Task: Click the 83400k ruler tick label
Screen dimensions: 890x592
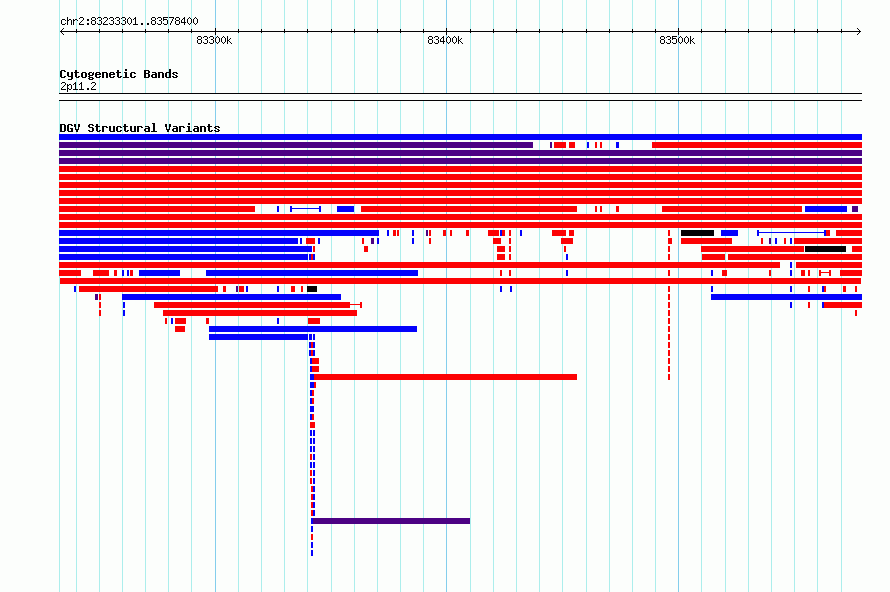Action: coord(445,40)
